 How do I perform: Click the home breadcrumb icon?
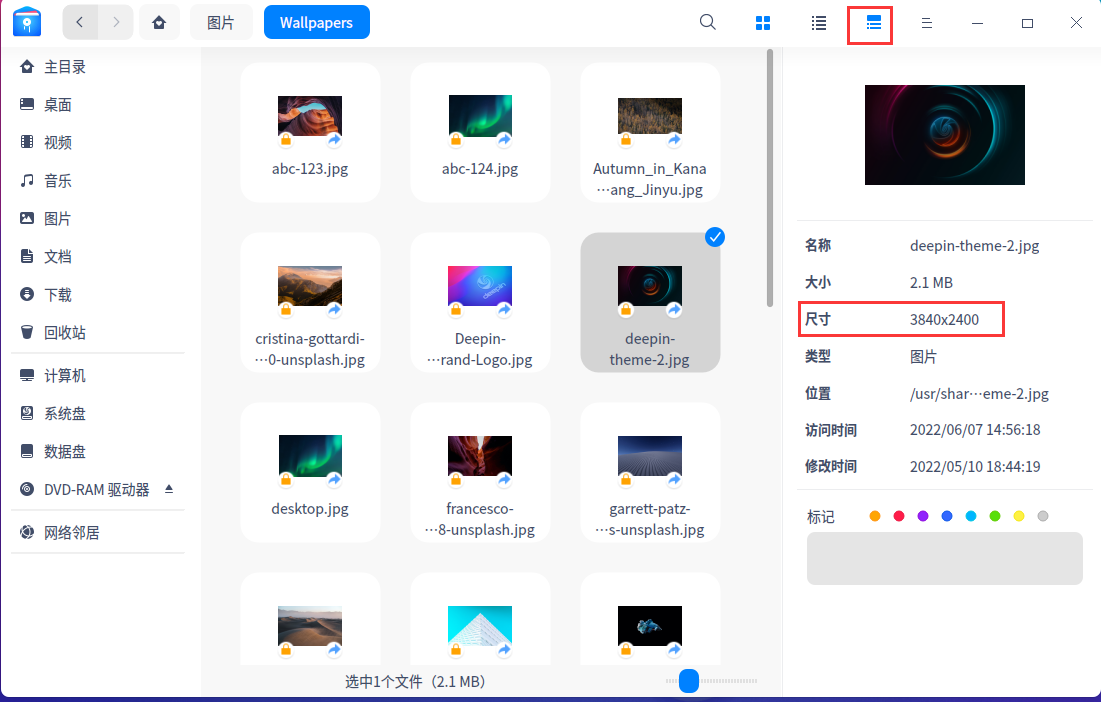pyautogui.click(x=159, y=22)
